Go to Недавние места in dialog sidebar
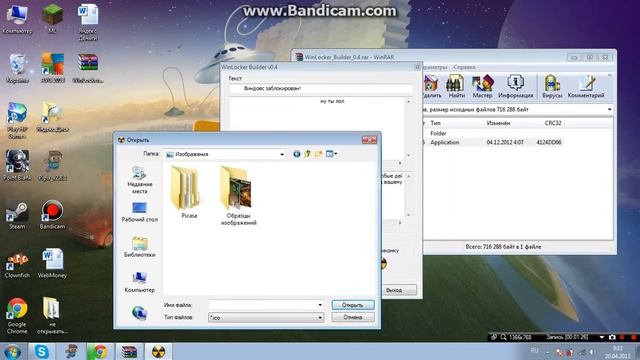The height and width of the screenshot is (360, 640). click(x=139, y=180)
